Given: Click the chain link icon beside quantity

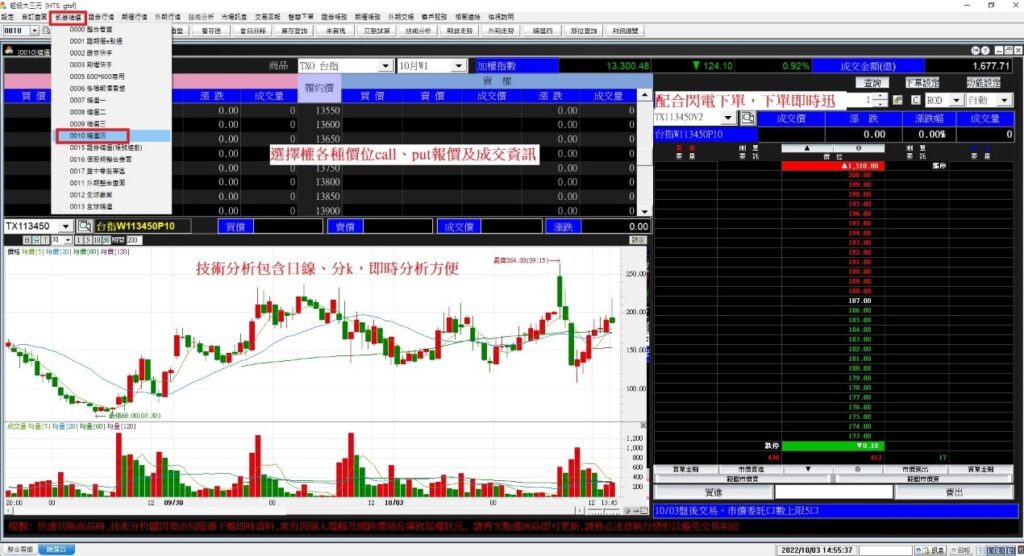Looking at the screenshot, I should (x=898, y=100).
